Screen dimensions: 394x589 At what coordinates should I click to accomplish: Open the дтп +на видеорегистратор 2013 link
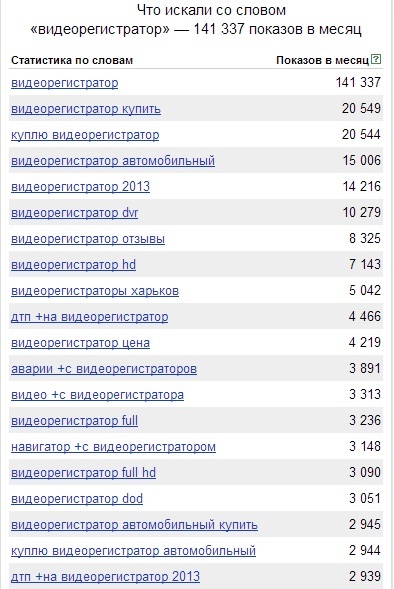(x=106, y=577)
